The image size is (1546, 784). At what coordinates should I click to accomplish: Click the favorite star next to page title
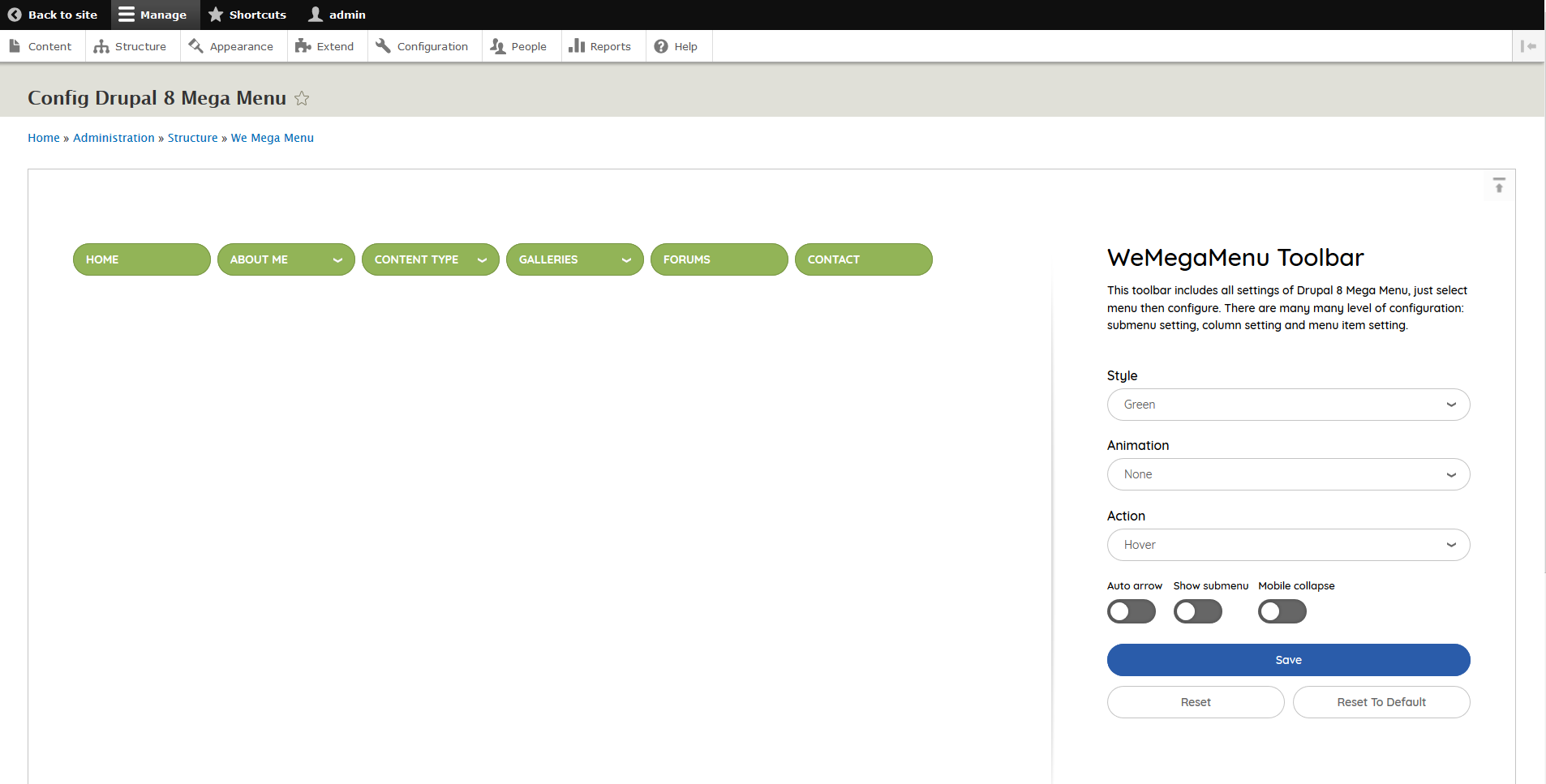pyautogui.click(x=302, y=99)
